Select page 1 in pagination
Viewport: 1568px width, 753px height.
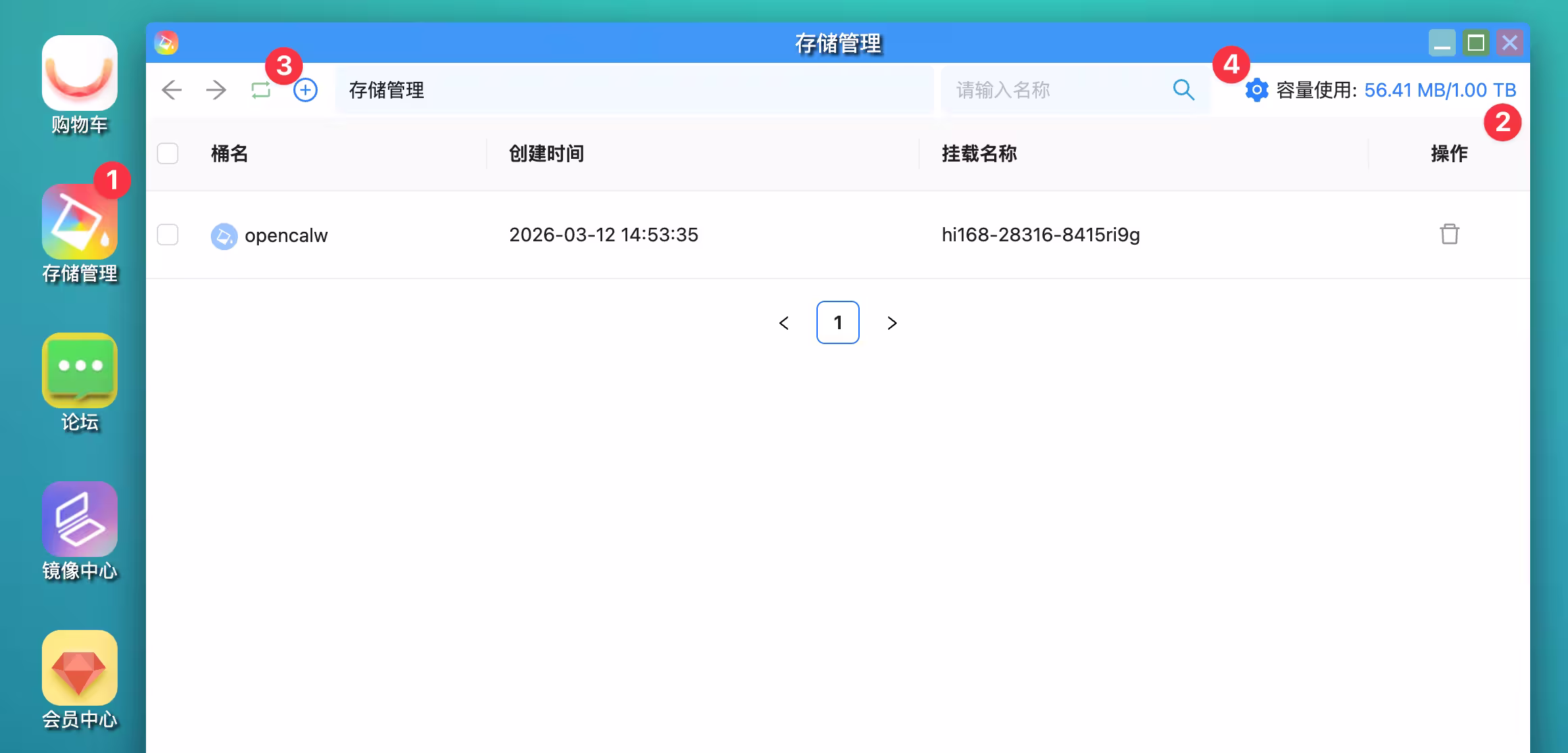[837, 323]
